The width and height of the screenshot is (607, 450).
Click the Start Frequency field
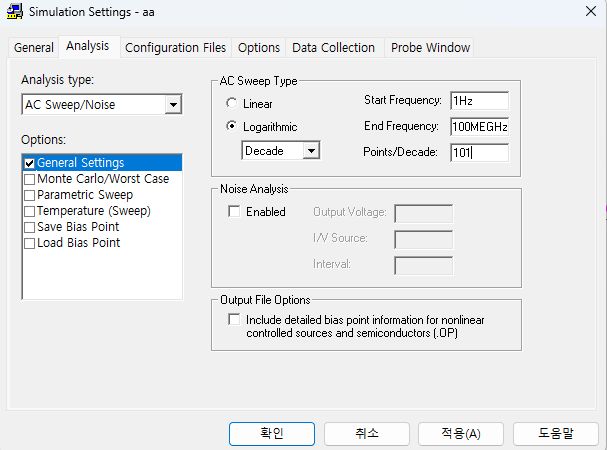pyautogui.click(x=479, y=101)
